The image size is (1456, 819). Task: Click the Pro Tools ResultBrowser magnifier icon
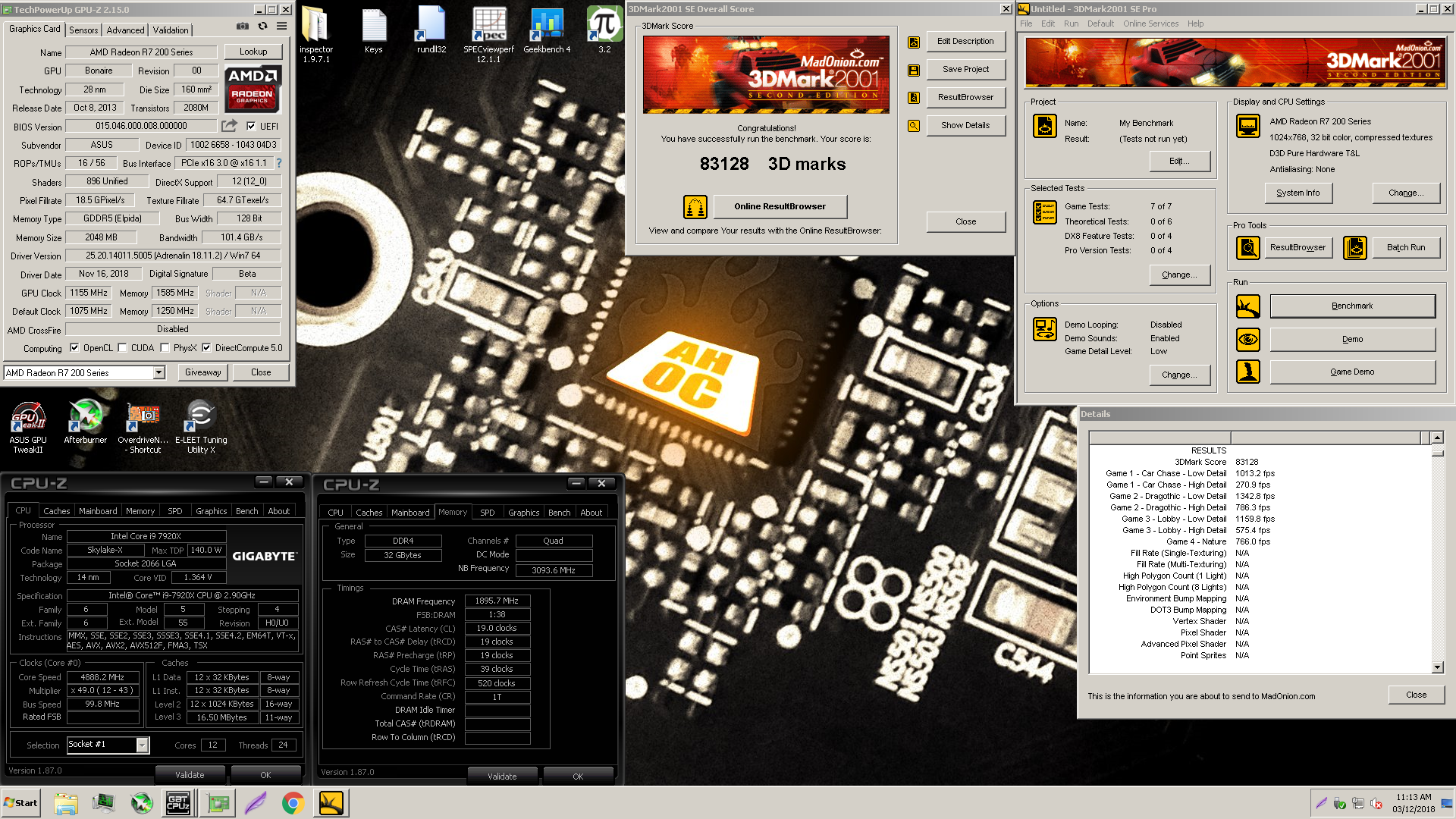[x=1248, y=247]
